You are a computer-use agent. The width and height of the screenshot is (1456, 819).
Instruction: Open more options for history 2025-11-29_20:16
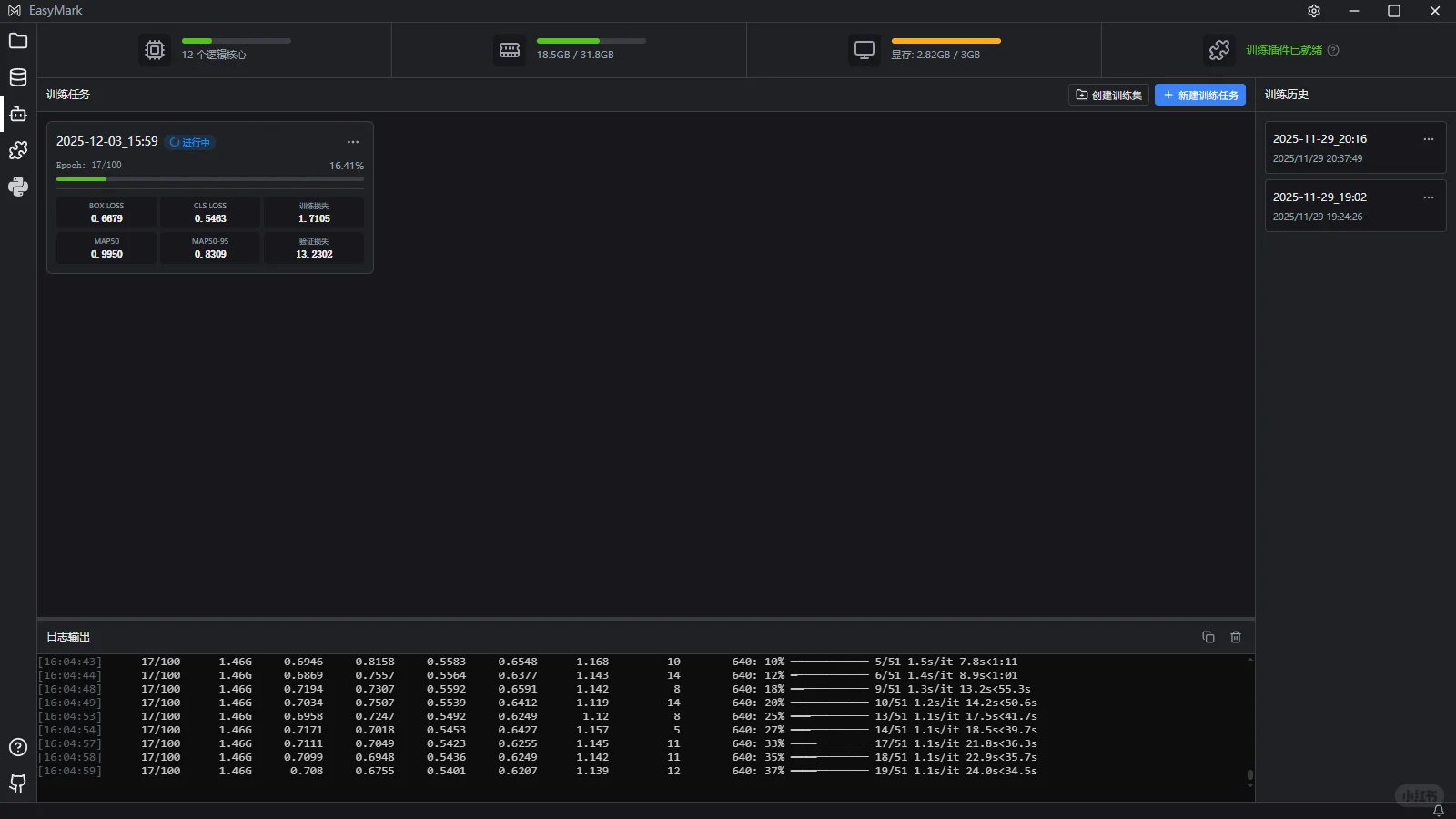[1429, 139]
